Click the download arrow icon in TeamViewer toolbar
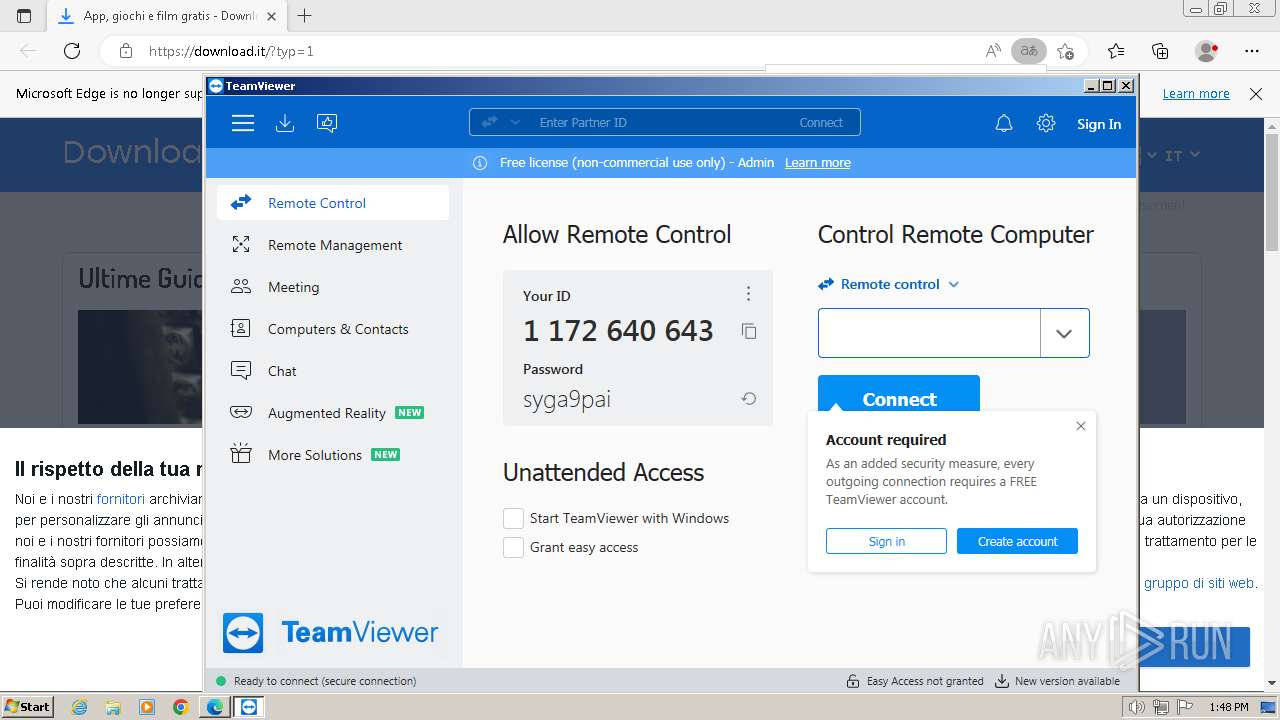Screen dimensions: 1280x720 pos(285,123)
